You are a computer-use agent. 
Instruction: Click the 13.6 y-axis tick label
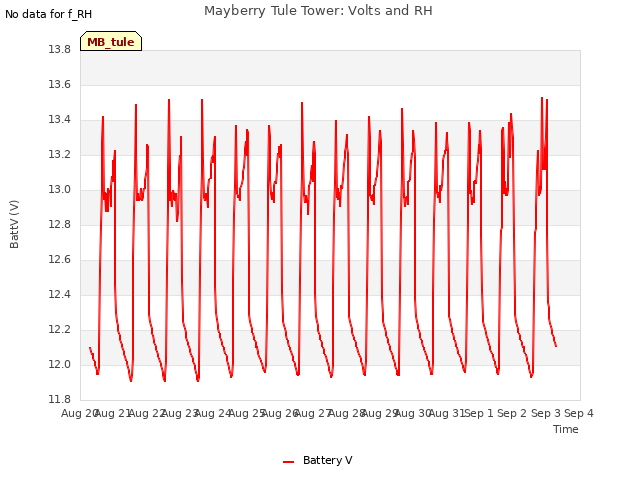point(60,84)
